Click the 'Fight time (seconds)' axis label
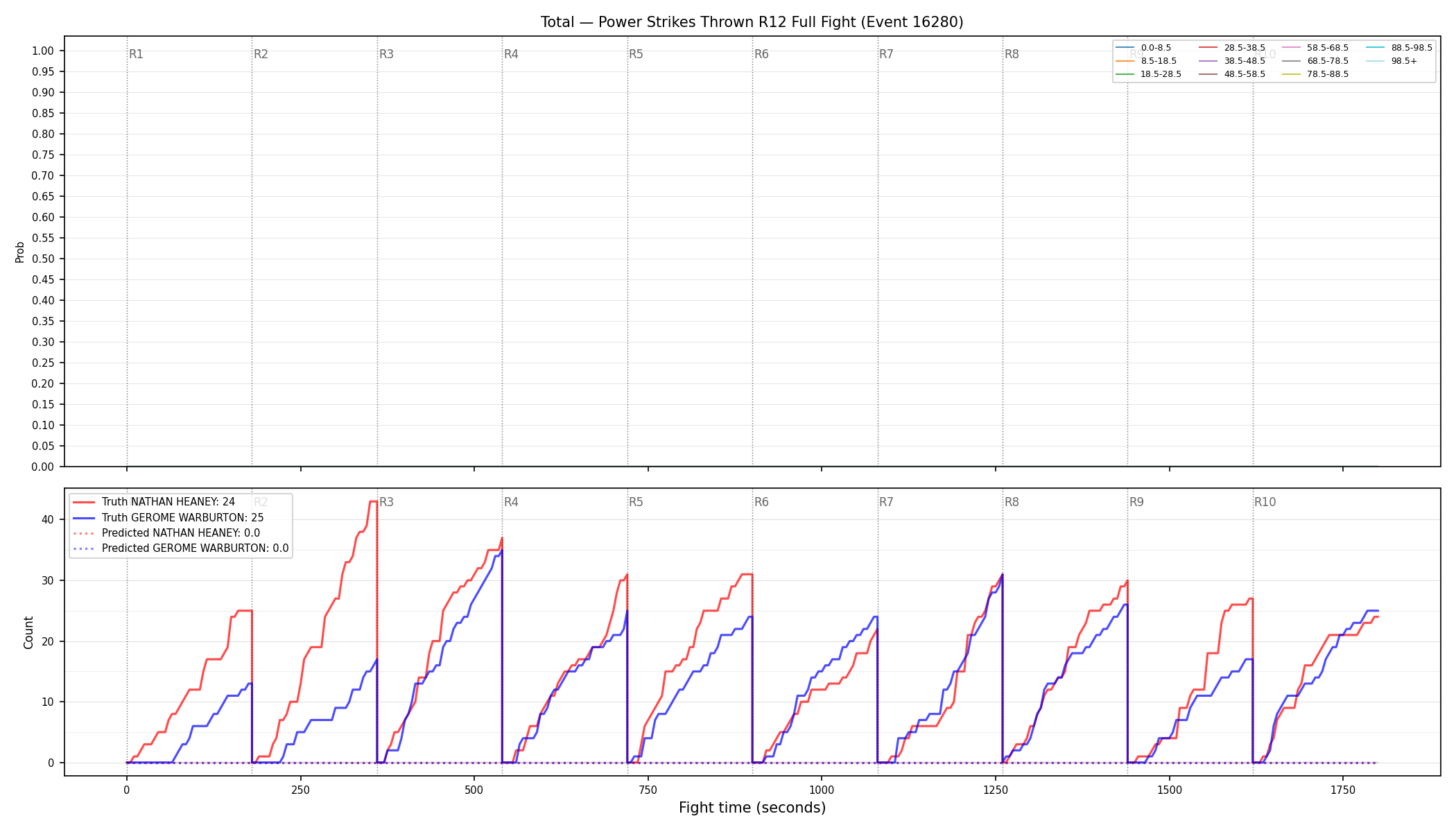The width and height of the screenshot is (1456, 832). point(752,808)
